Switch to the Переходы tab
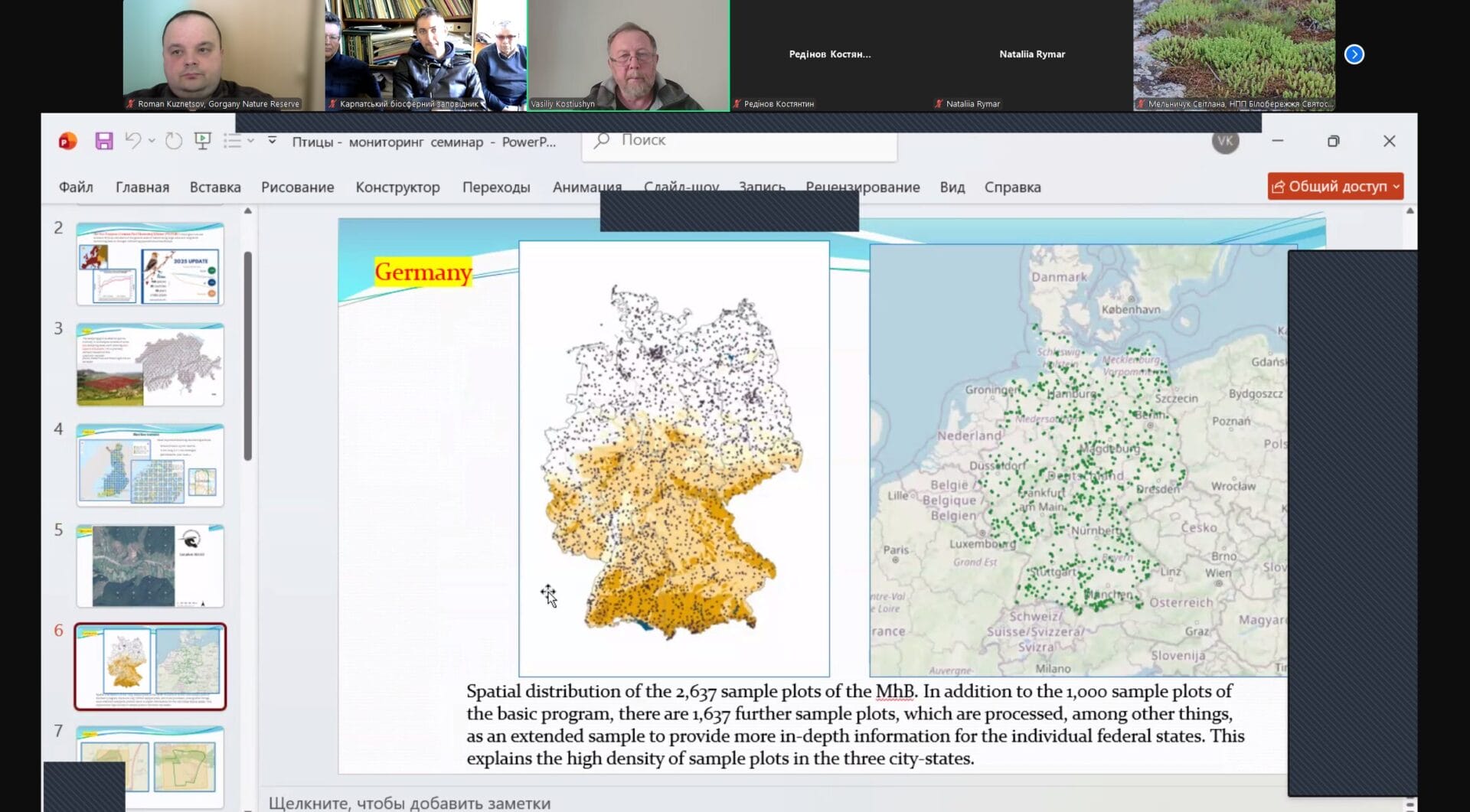The width and height of the screenshot is (1470, 812). tap(496, 188)
